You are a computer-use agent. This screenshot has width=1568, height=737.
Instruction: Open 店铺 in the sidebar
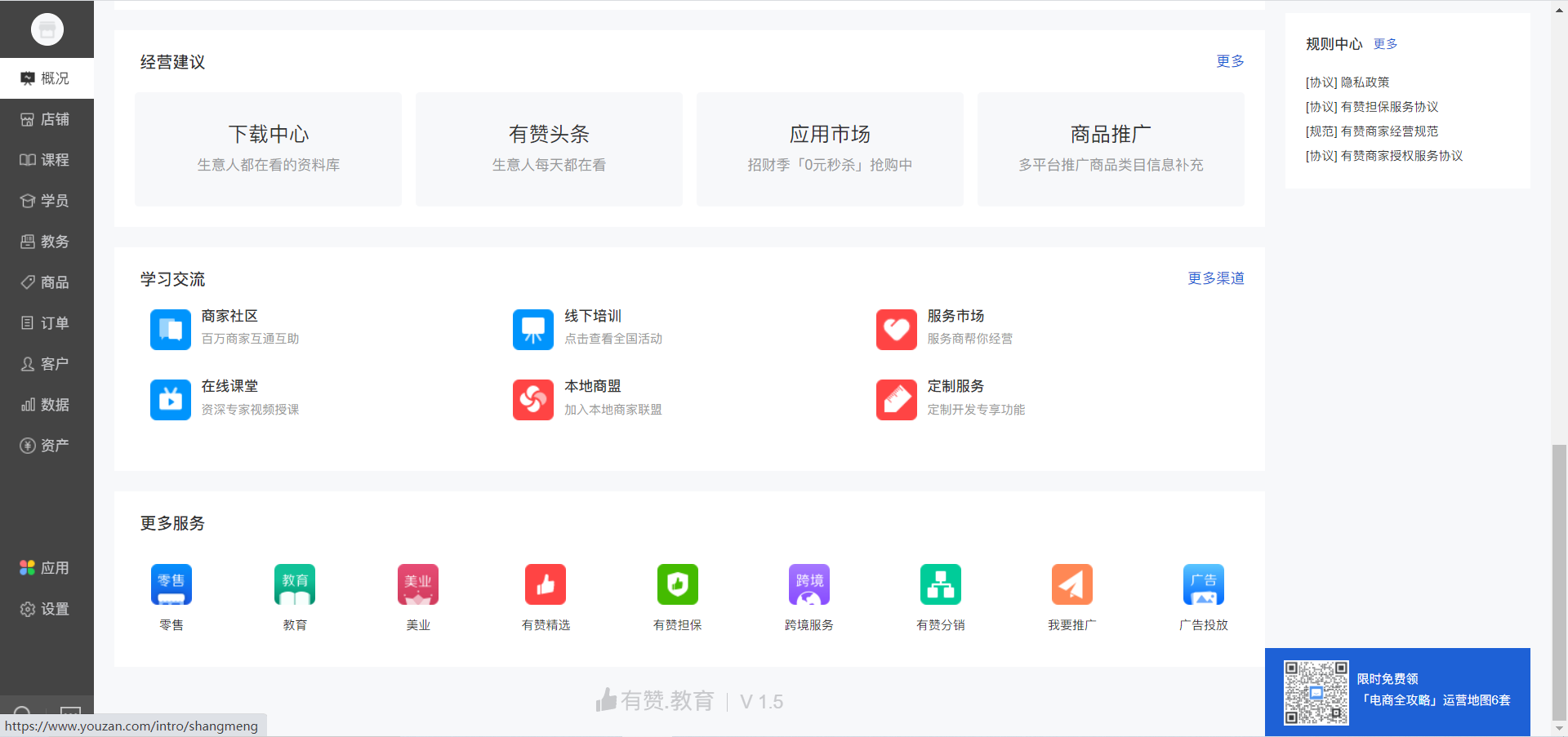pos(47,119)
